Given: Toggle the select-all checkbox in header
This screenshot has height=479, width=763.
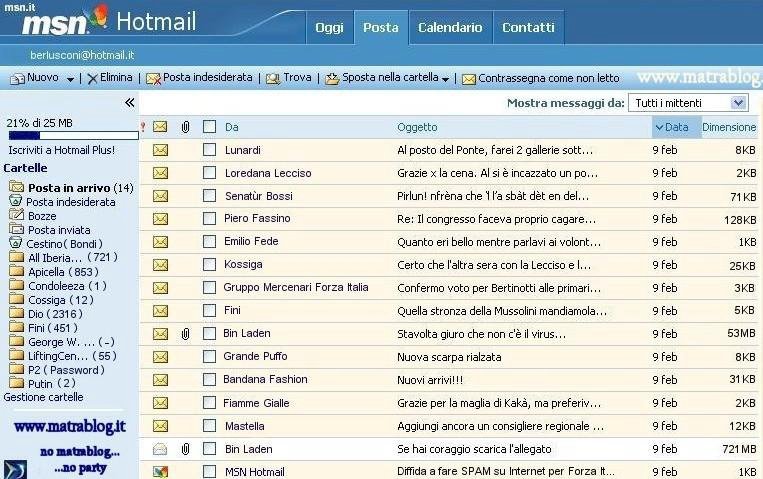Looking at the screenshot, I should click(x=209, y=127).
